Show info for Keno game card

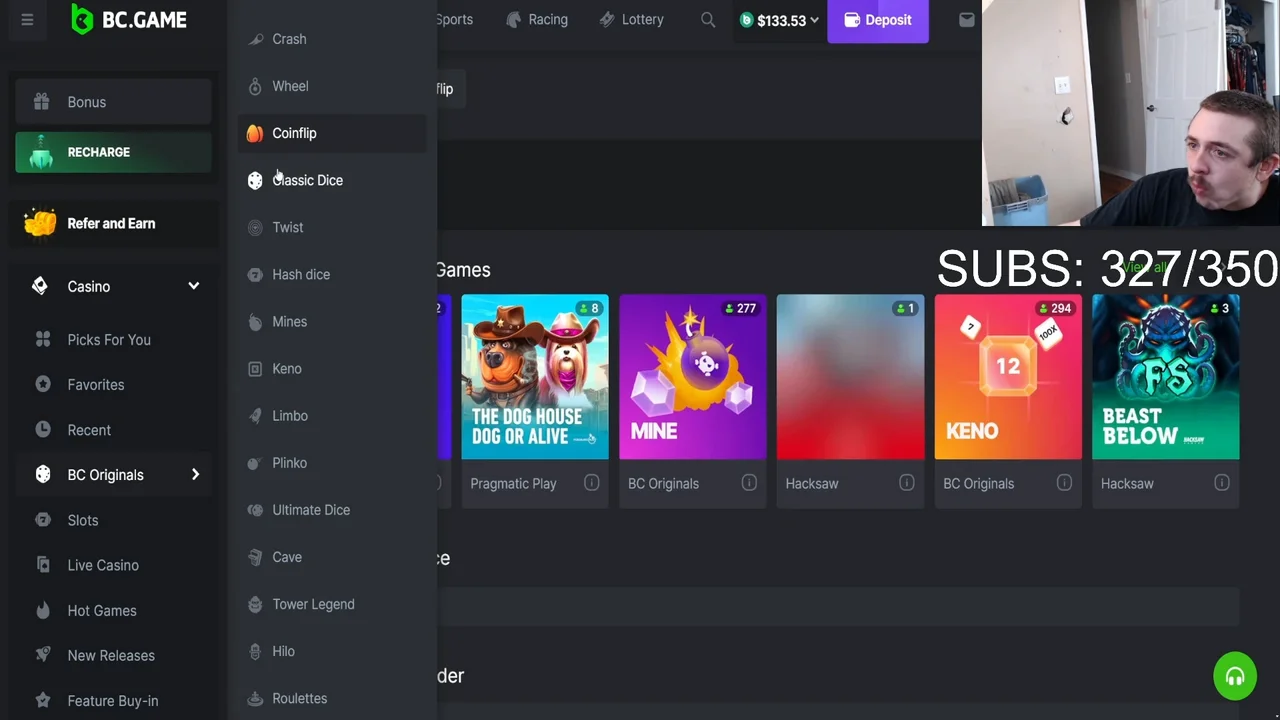[x=1064, y=483]
